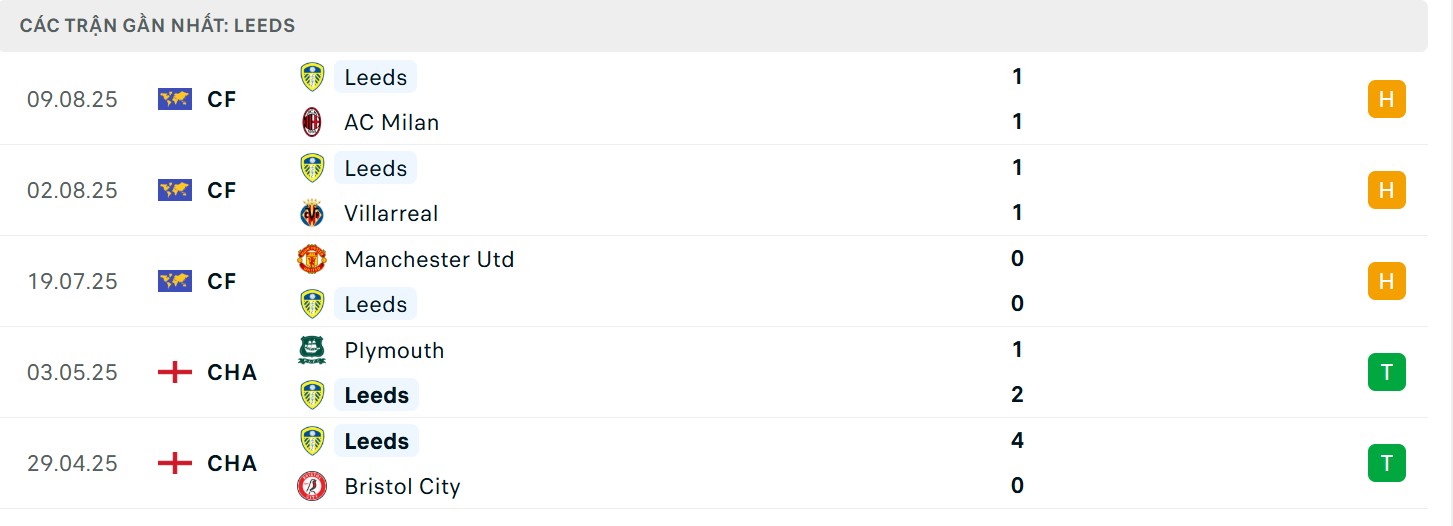
Task: Open the AC Milan team link
Action: [x=391, y=122]
